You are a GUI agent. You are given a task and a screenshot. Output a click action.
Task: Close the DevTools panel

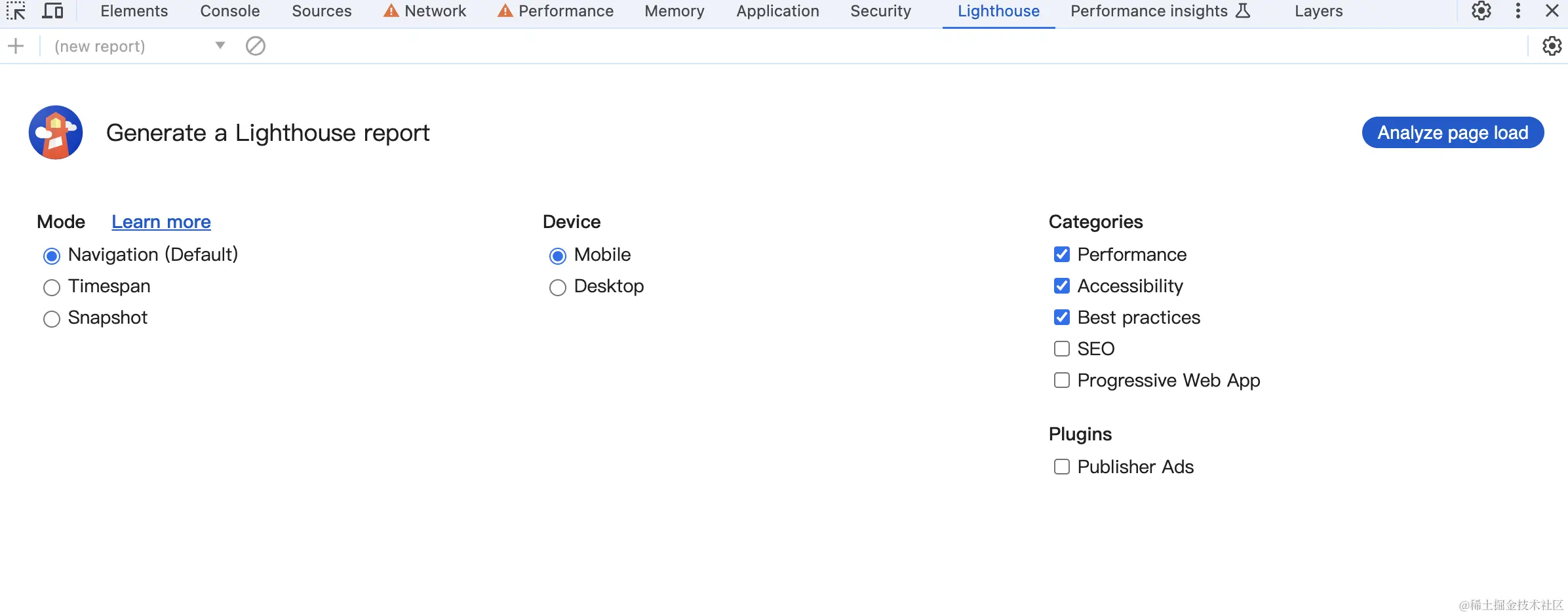pos(1552,11)
